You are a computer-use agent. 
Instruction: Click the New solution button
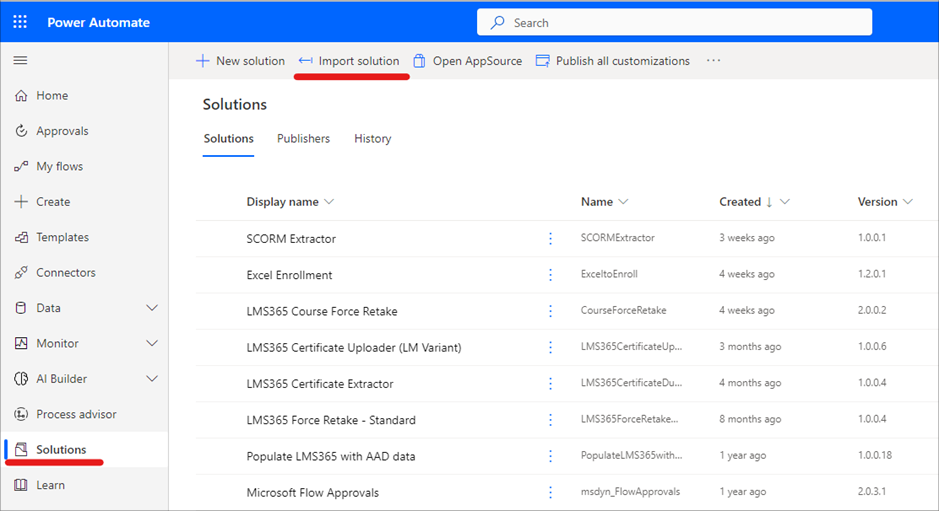click(x=240, y=61)
